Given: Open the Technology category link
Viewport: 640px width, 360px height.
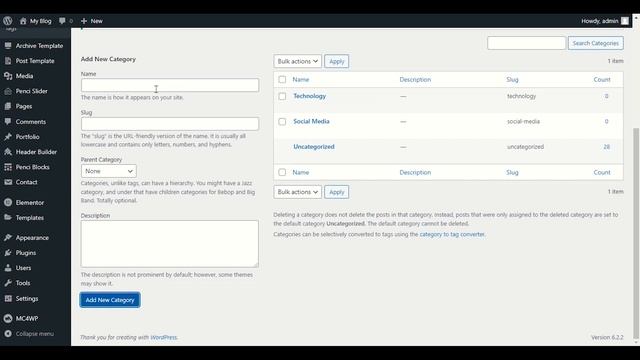Looking at the screenshot, I should coord(309,96).
